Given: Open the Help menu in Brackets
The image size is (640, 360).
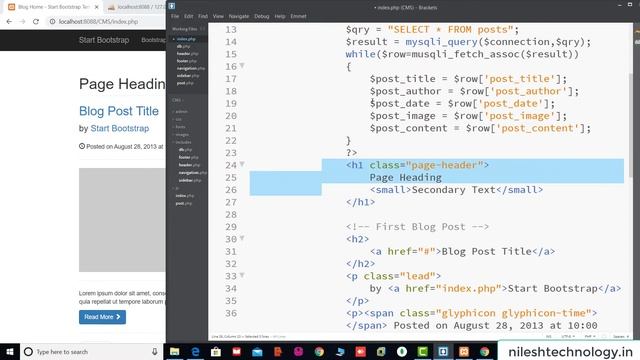Looking at the screenshot, I should click(x=280, y=16).
